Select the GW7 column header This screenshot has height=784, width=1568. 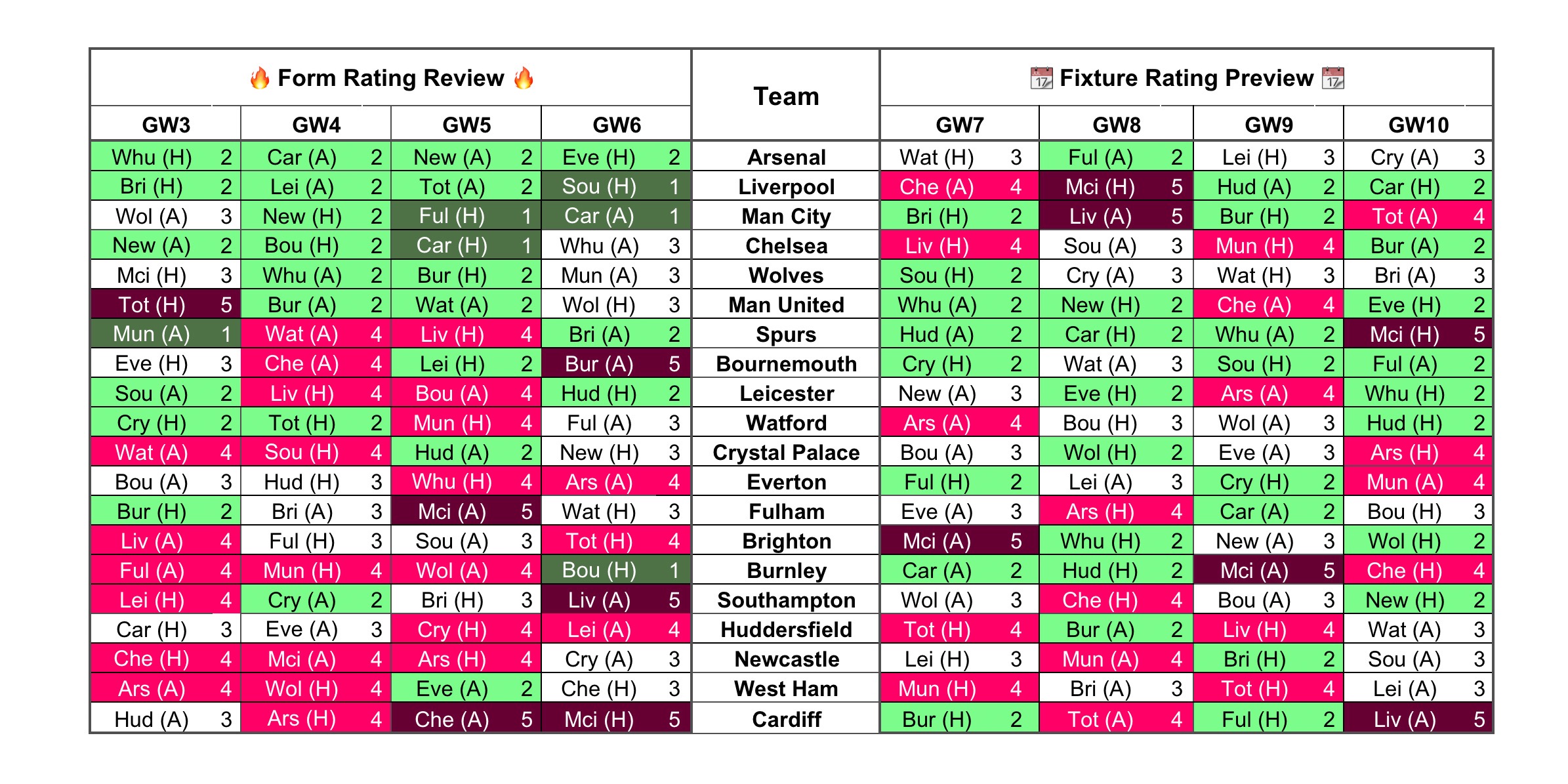tap(959, 125)
